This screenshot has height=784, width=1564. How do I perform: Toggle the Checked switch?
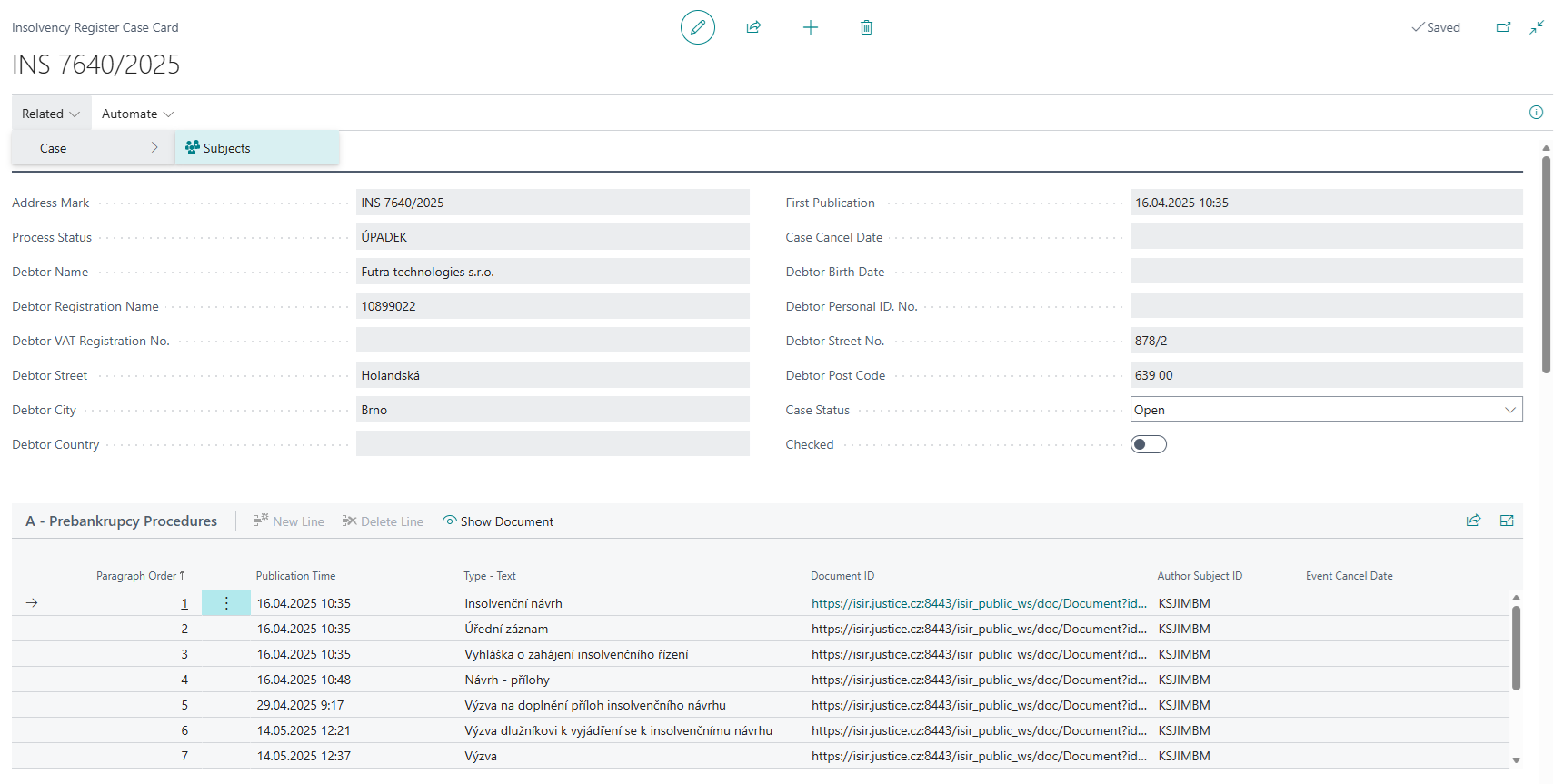(1148, 444)
